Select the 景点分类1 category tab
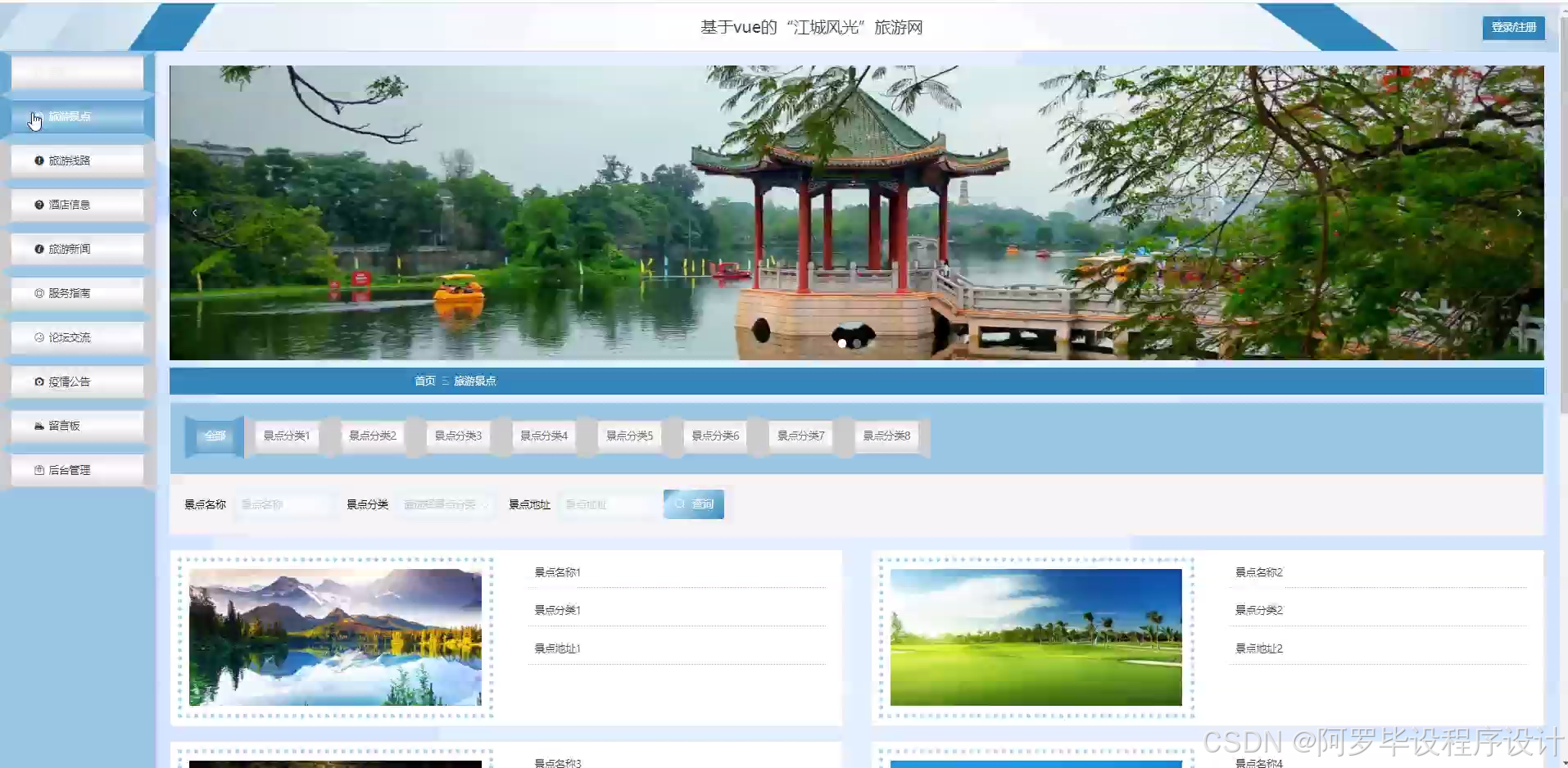 click(x=287, y=436)
